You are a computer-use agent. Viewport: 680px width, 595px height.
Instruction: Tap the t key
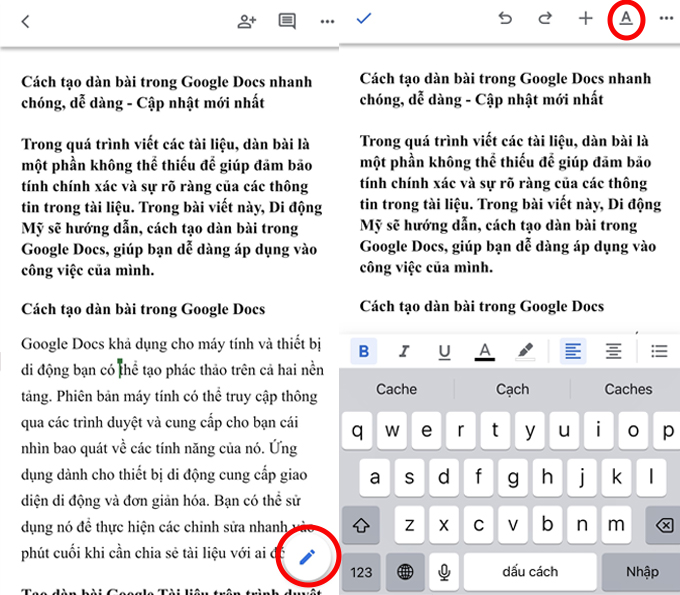click(x=495, y=431)
